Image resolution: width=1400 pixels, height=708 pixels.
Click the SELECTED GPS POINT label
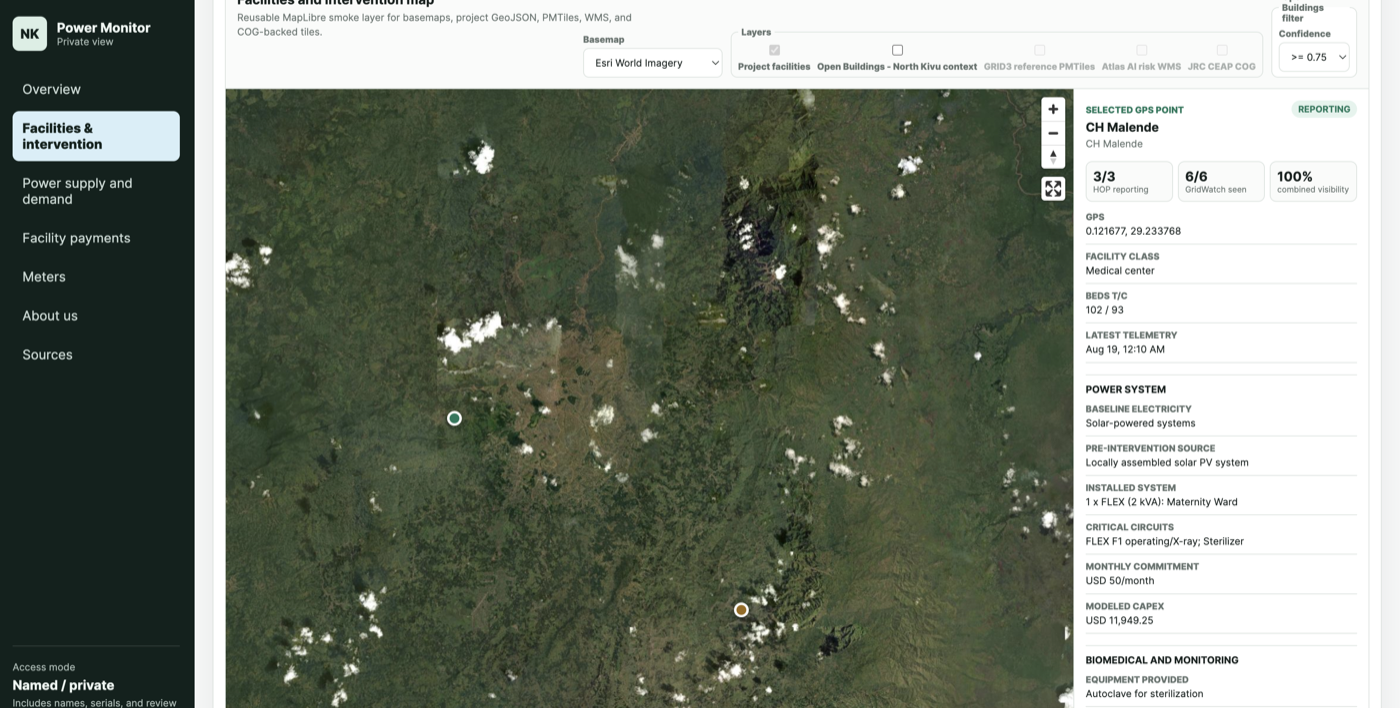point(1135,110)
